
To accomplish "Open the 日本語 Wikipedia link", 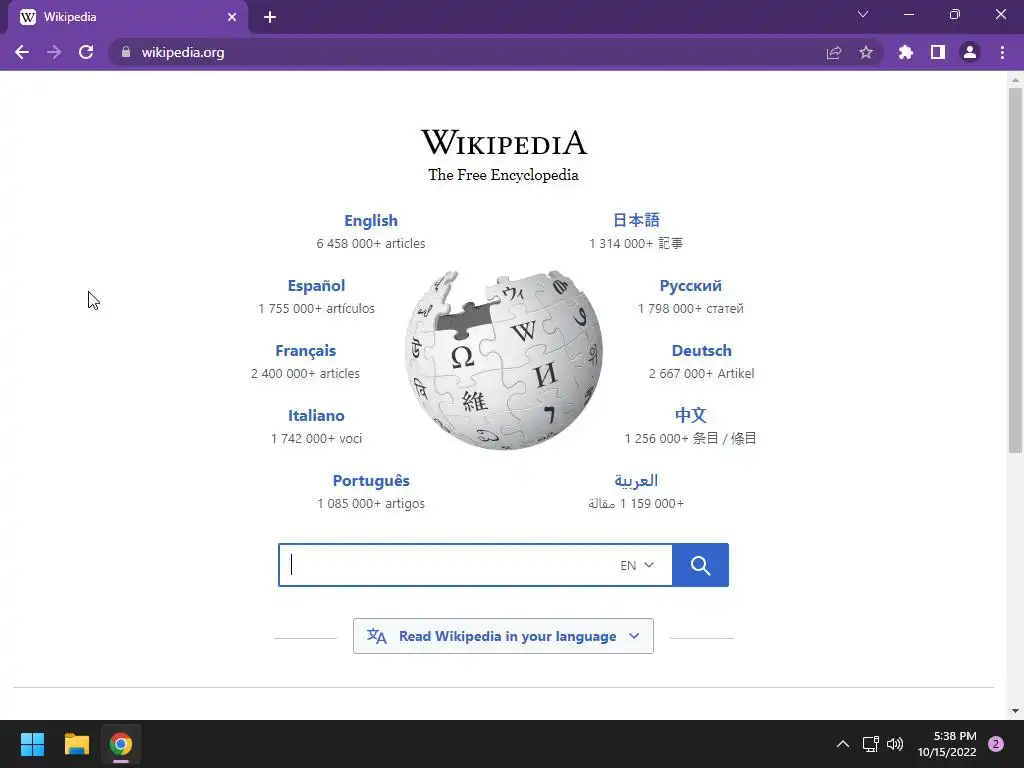I will click(x=636, y=220).
